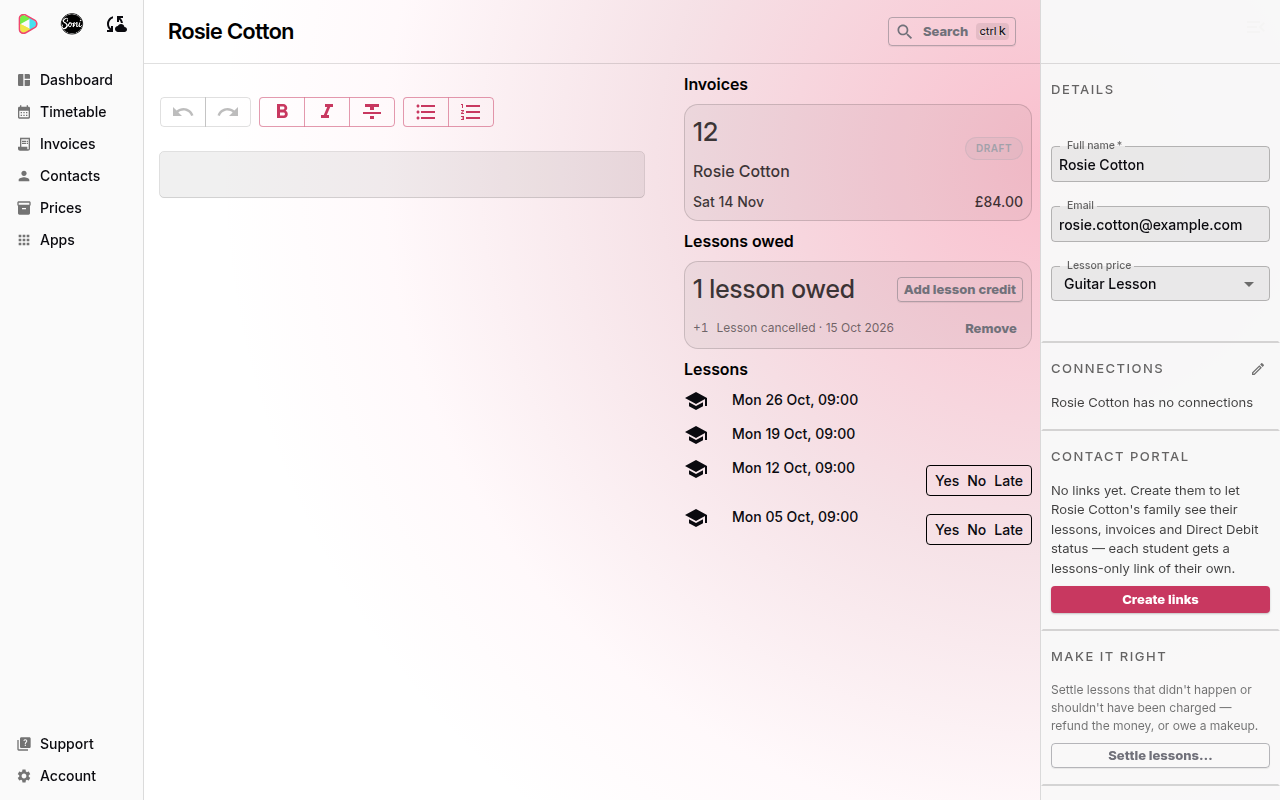Open the Soni profile avatar
The height and width of the screenshot is (800, 1280).
click(72, 24)
